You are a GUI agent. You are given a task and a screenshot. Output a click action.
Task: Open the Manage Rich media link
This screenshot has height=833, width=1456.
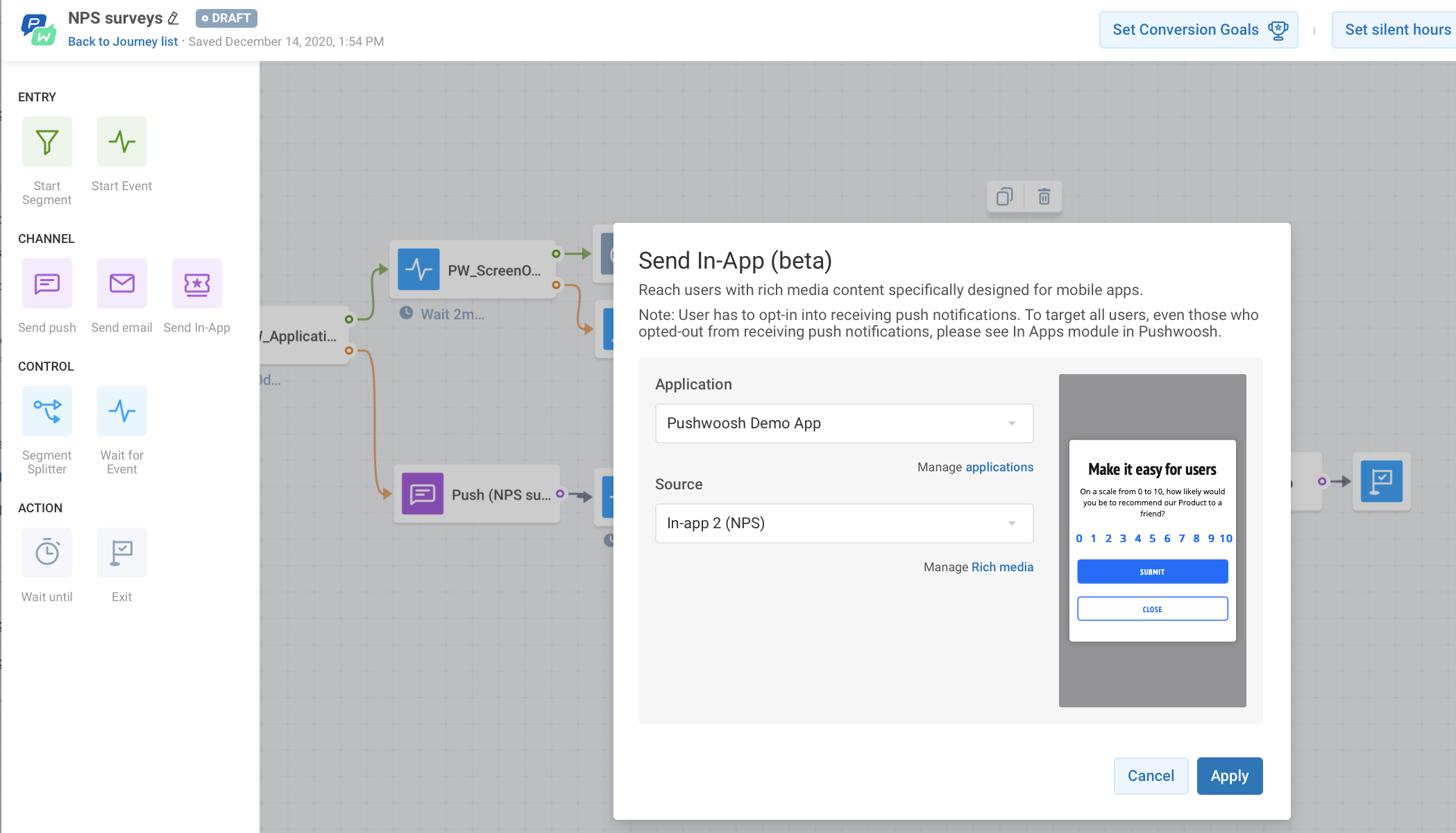pyautogui.click(x=1002, y=567)
